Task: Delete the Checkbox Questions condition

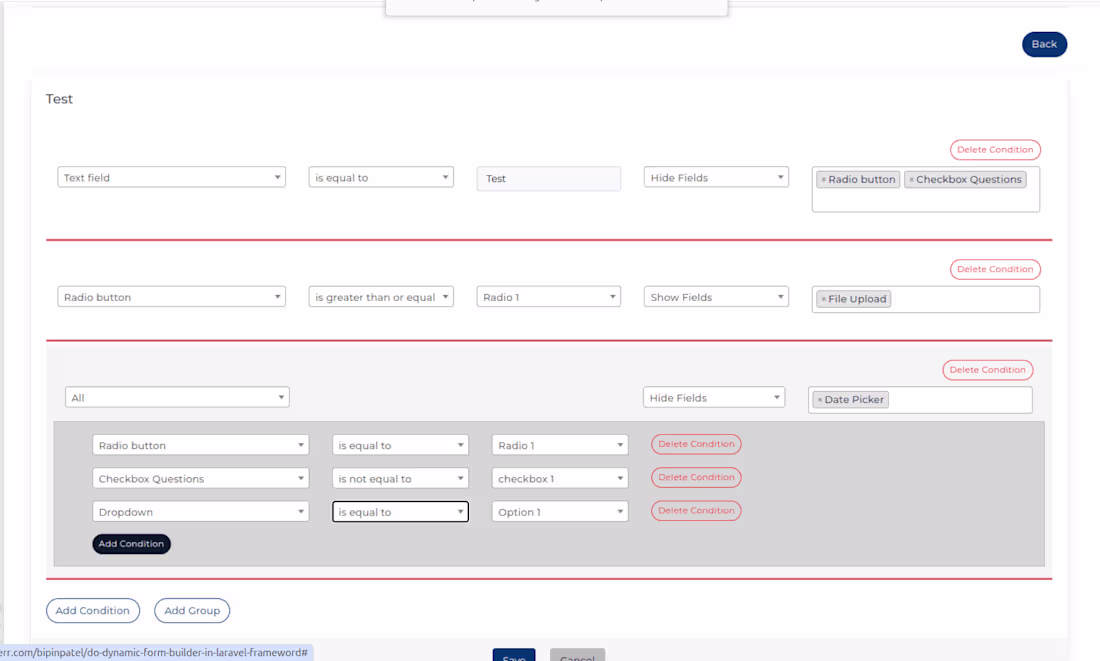Action: pos(696,477)
